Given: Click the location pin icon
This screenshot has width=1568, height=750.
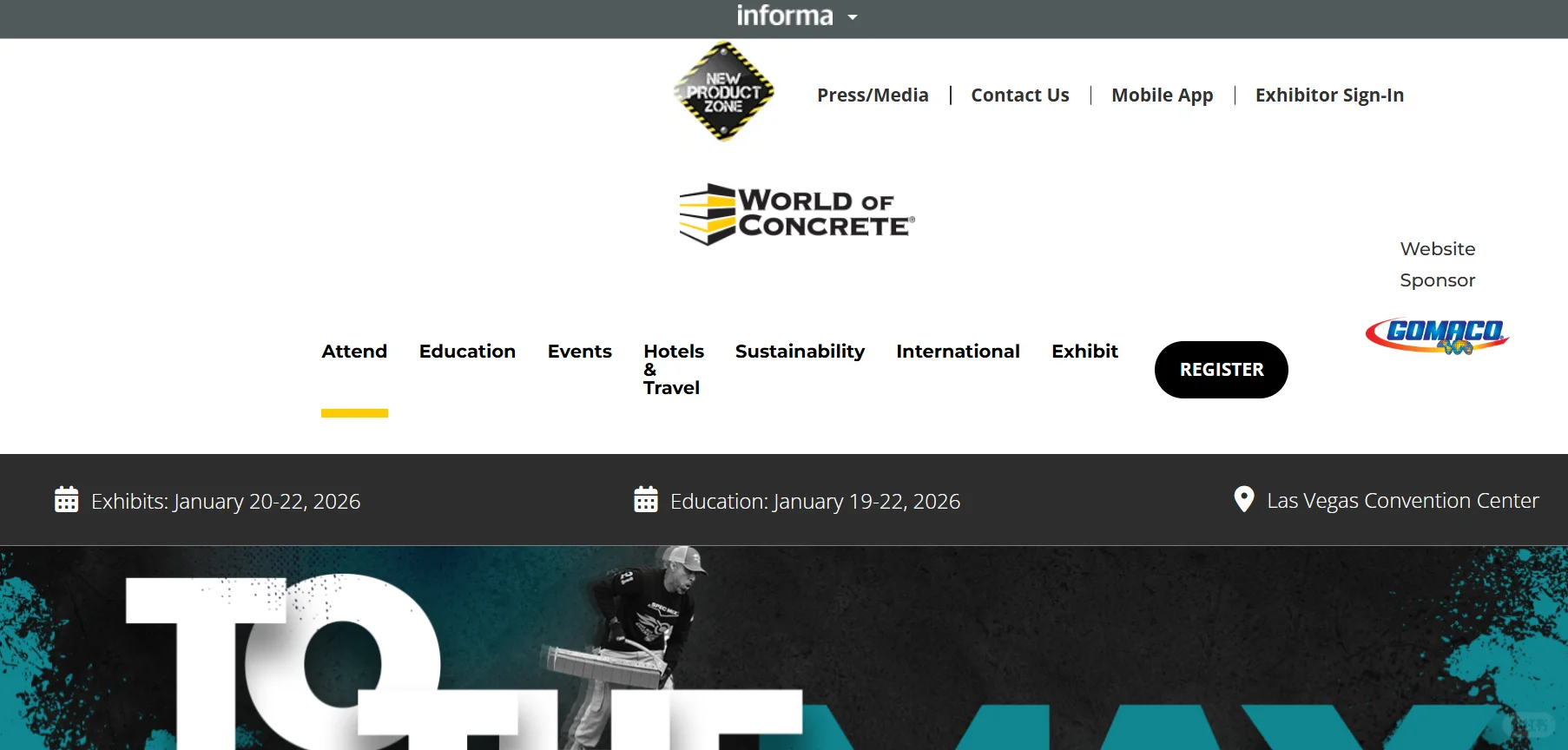Looking at the screenshot, I should point(1244,499).
